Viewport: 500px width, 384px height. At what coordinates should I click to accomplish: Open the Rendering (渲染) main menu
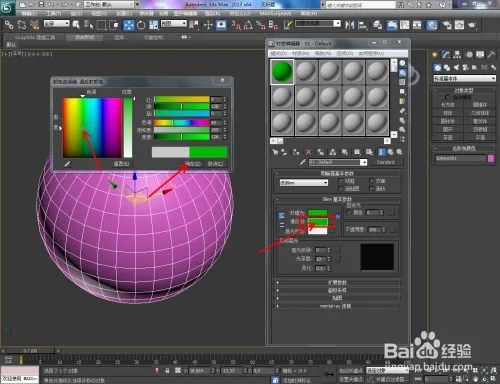click(212, 13)
